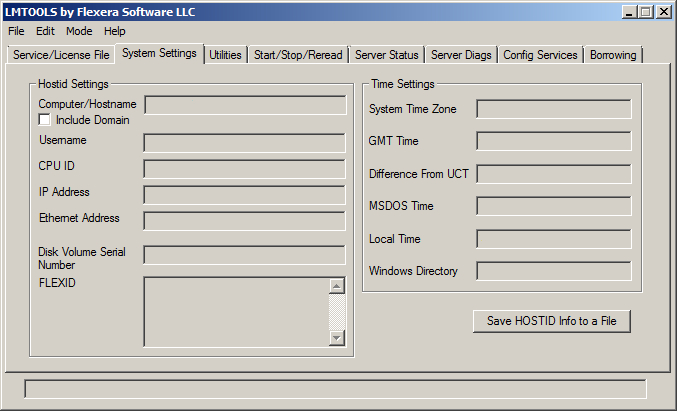Click Save HOSTID Info to a File

[x=552, y=321]
